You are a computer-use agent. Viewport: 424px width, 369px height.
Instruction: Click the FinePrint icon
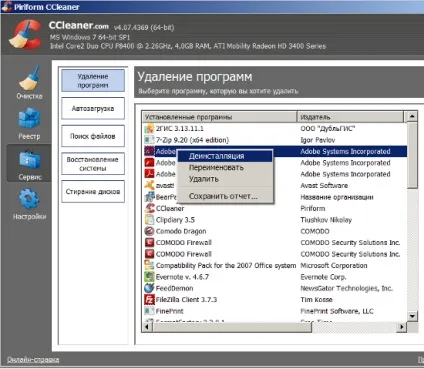(x=149, y=311)
